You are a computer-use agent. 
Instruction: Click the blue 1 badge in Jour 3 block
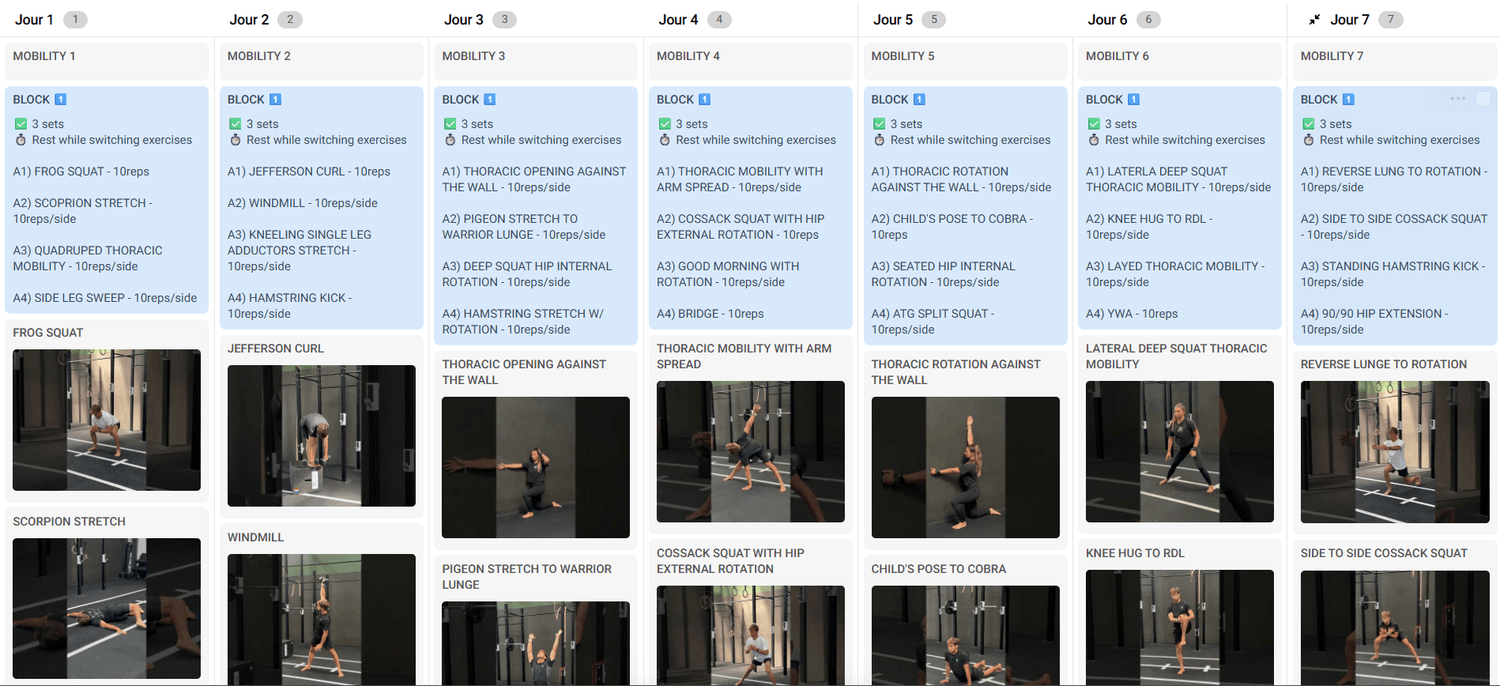(x=490, y=99)
